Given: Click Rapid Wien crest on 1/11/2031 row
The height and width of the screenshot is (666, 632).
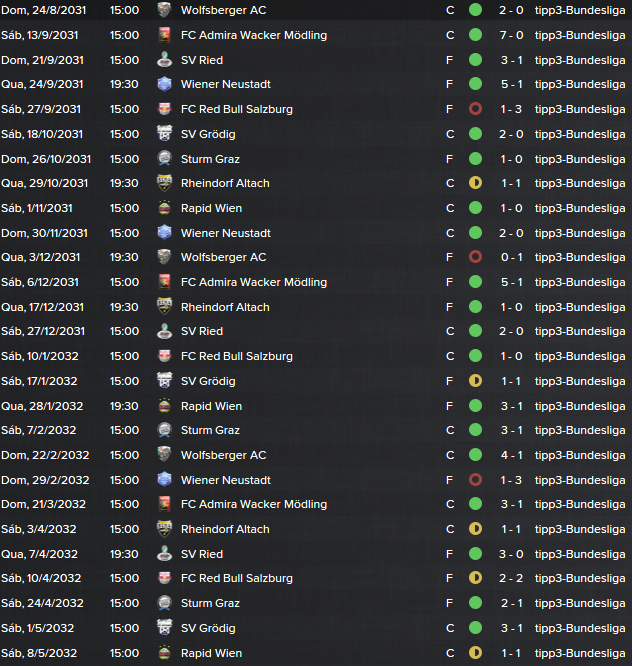Looking at the screenshot, I should pyautogui.click(x=164, y=208).
